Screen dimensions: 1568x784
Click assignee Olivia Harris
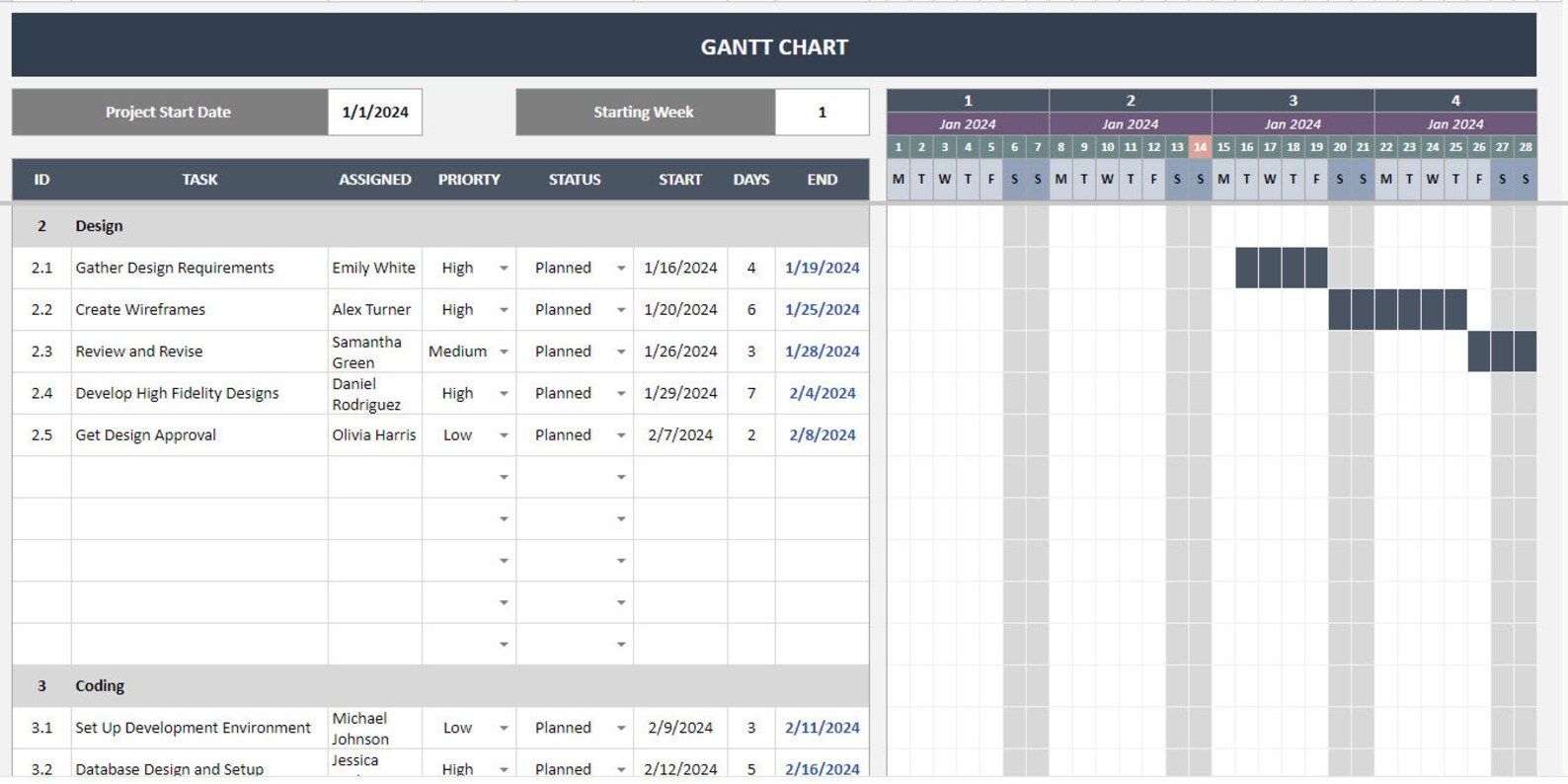click(x=375, y=435)
